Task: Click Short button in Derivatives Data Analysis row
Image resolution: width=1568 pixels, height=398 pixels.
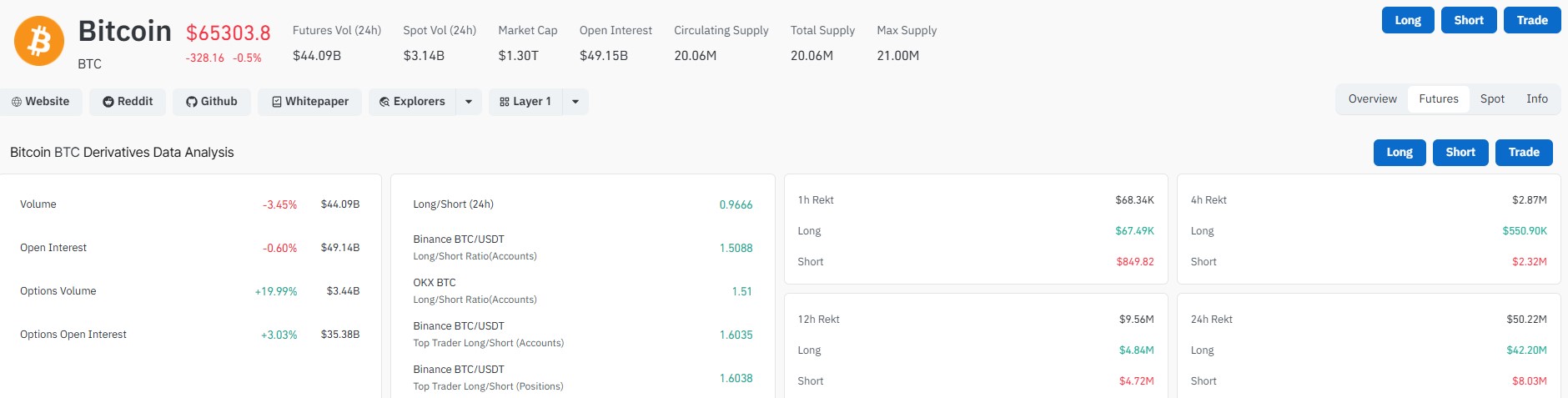Action: (1460, 153)
